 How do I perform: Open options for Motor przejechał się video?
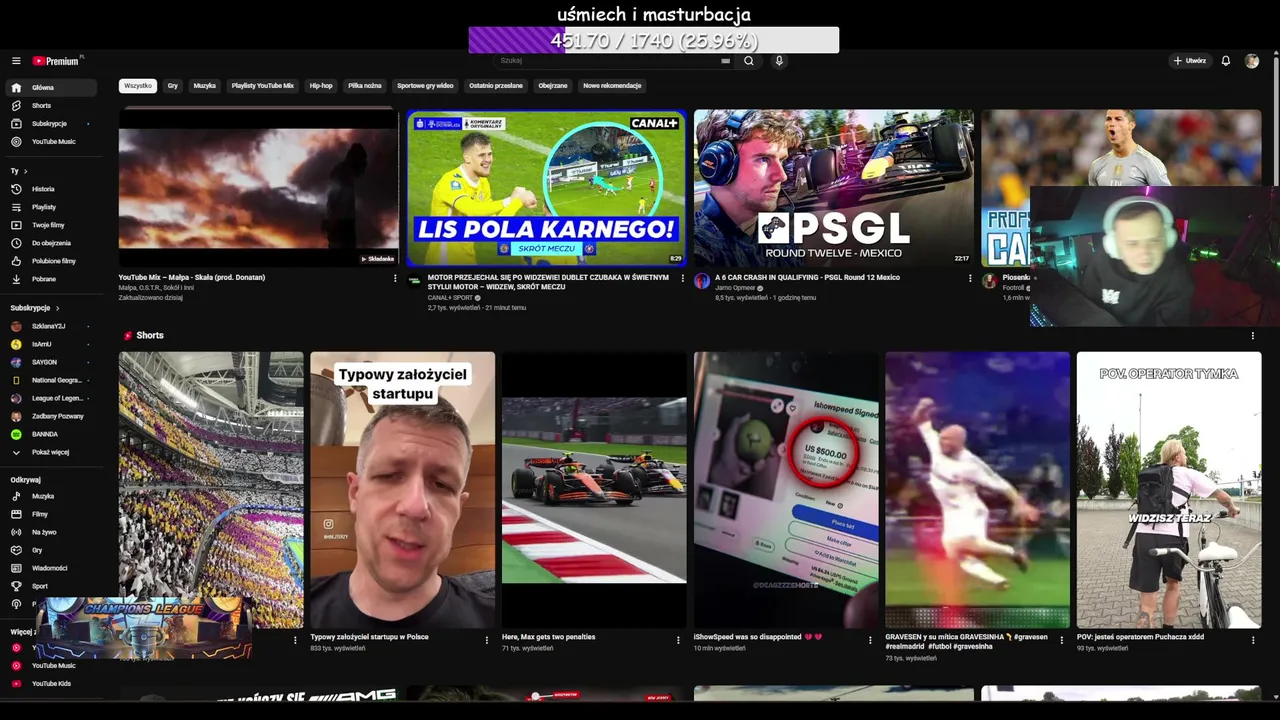(683, 278)
